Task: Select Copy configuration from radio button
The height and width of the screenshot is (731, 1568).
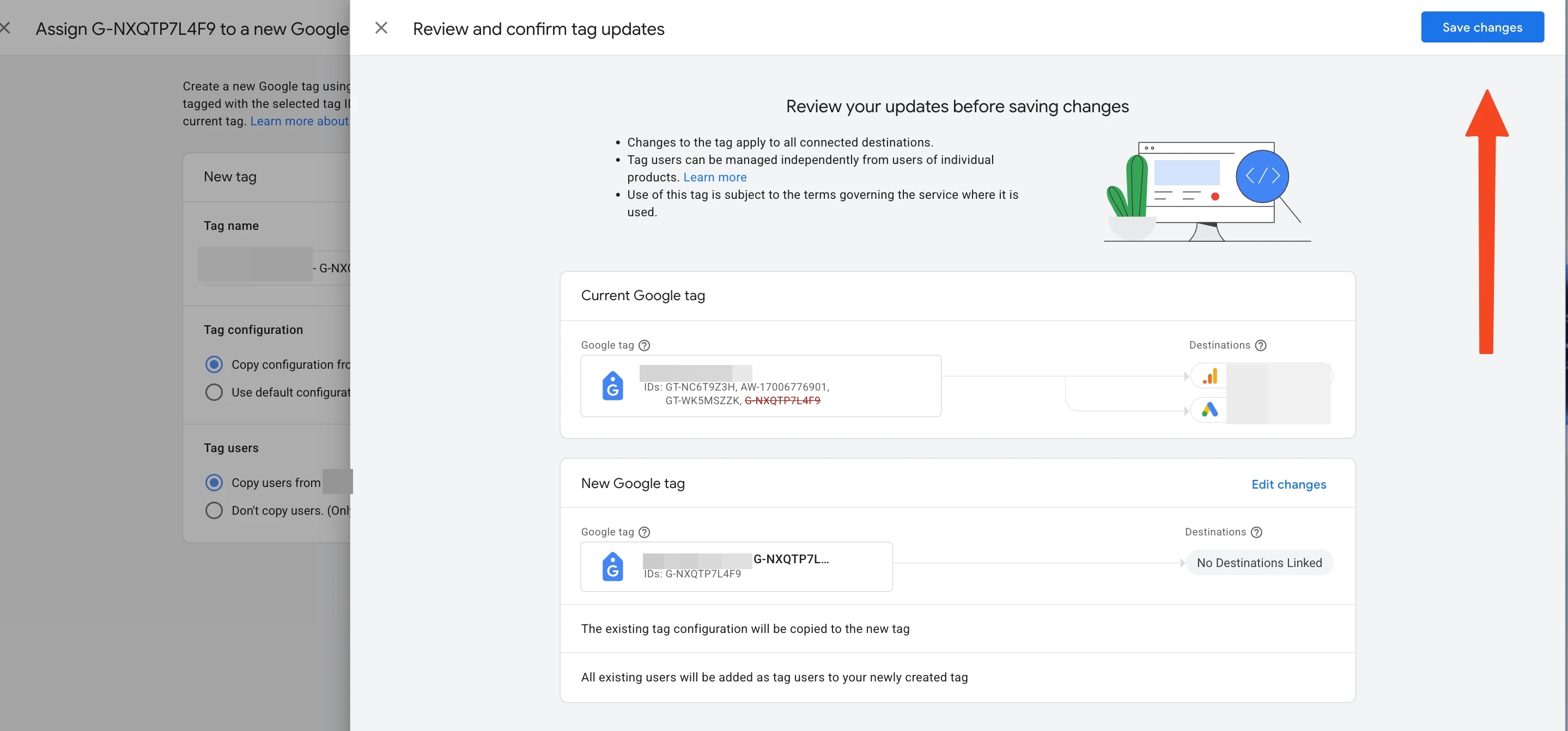Action: pos(214,364)
